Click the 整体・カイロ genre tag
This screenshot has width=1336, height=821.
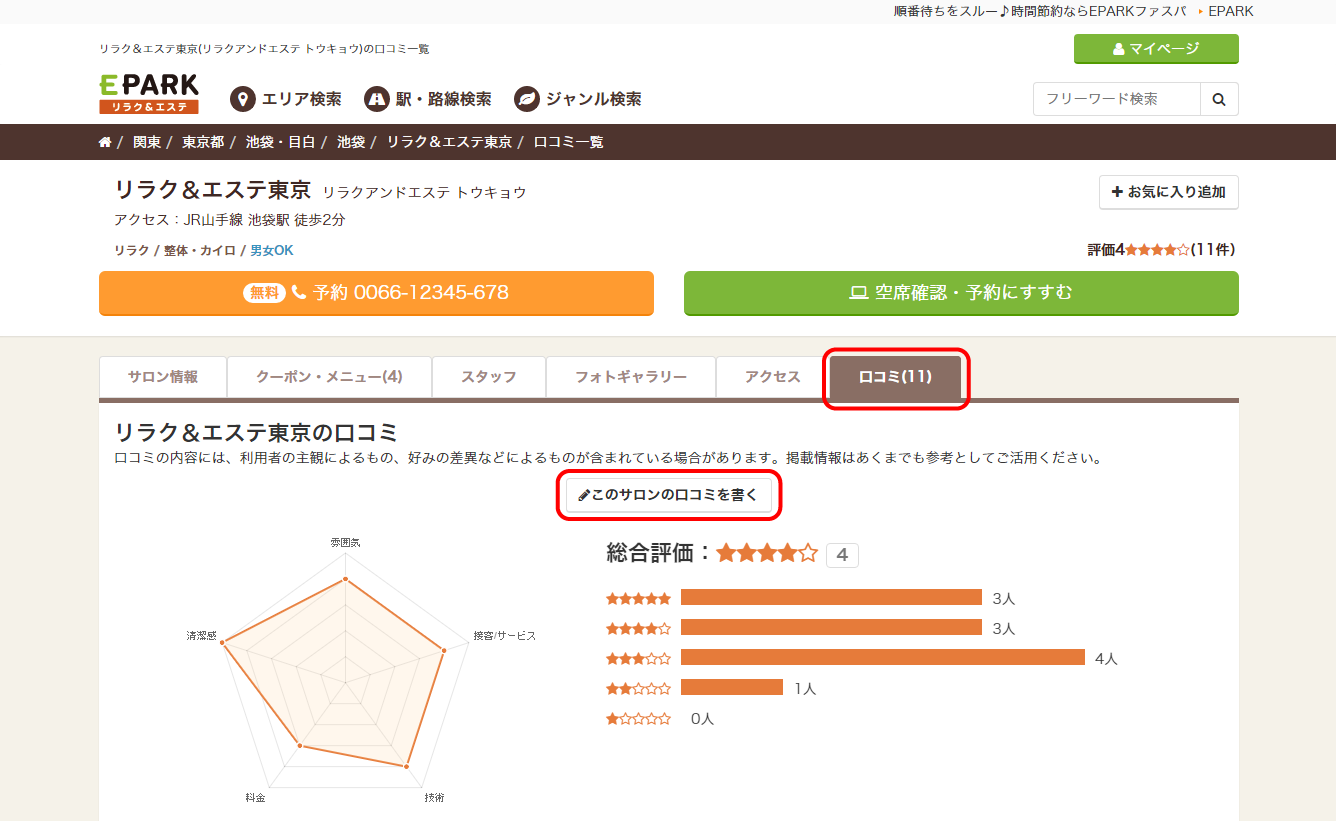[200, 250]
